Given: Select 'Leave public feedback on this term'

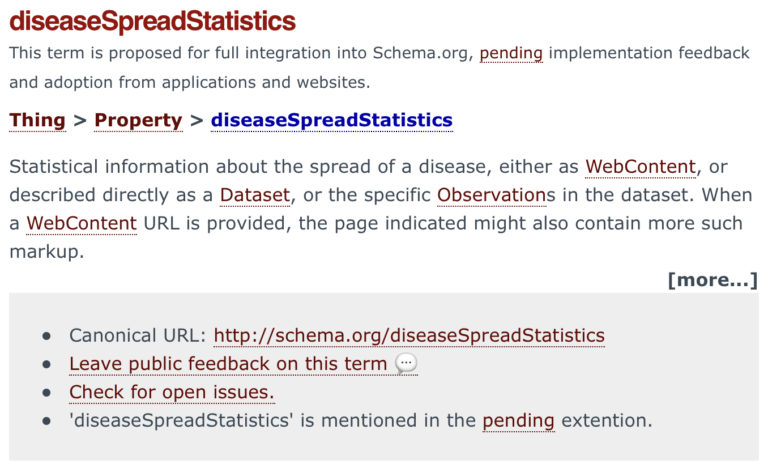Looking at the screenshot, I should 228,364.
